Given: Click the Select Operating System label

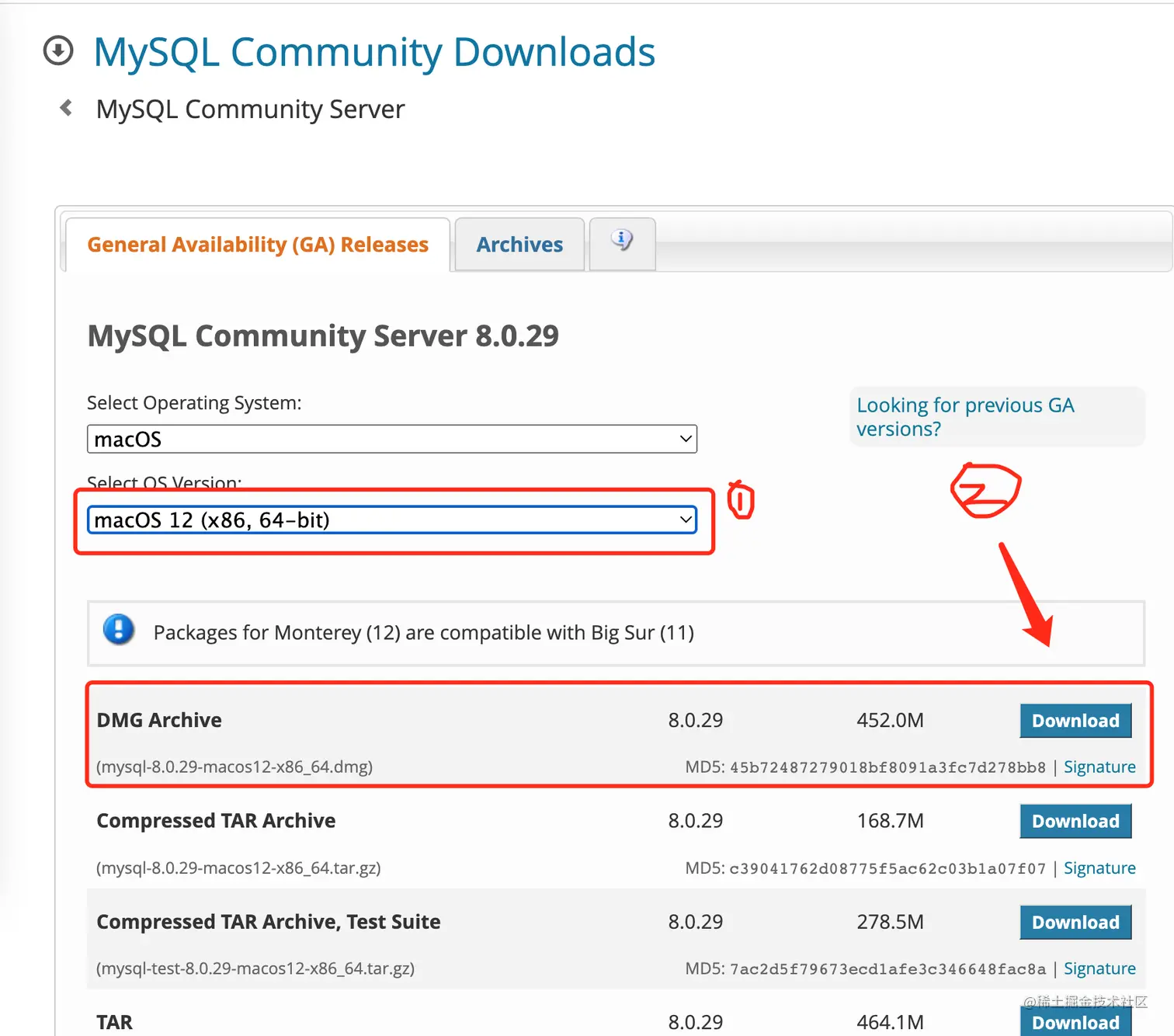Looking at the screenshot, I should click(x=194, y=403).
